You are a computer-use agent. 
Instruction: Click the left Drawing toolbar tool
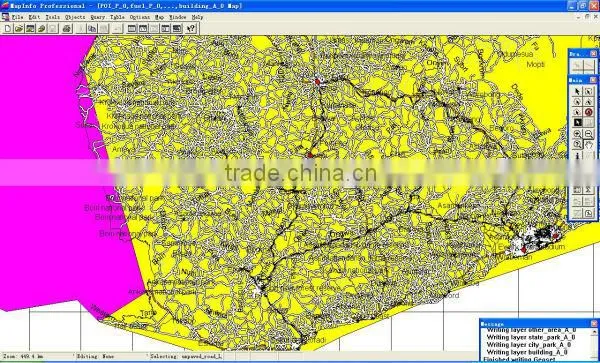(x=577, y=66)
